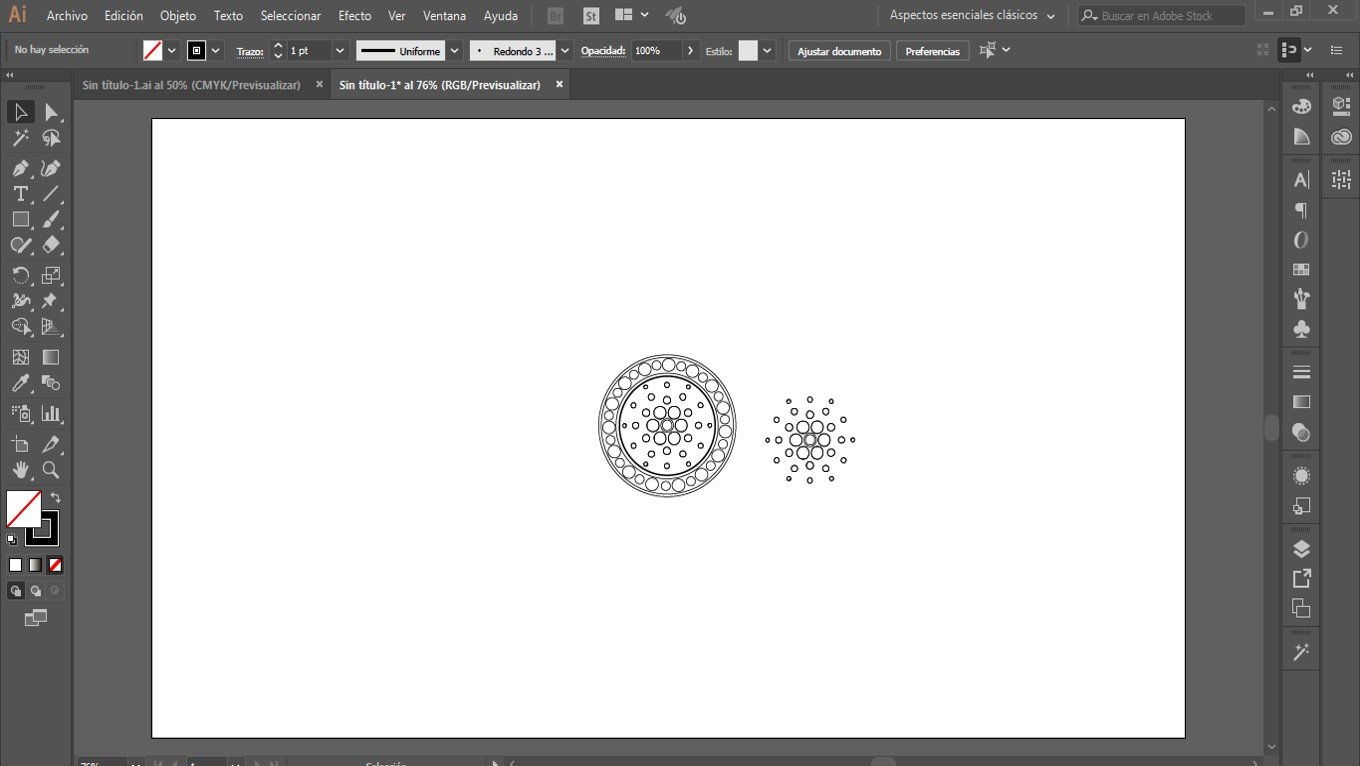Open Aspectos esenciales clásicos workspace switcher
Viewport: 1360px width, 766px height.
(971, 16)
